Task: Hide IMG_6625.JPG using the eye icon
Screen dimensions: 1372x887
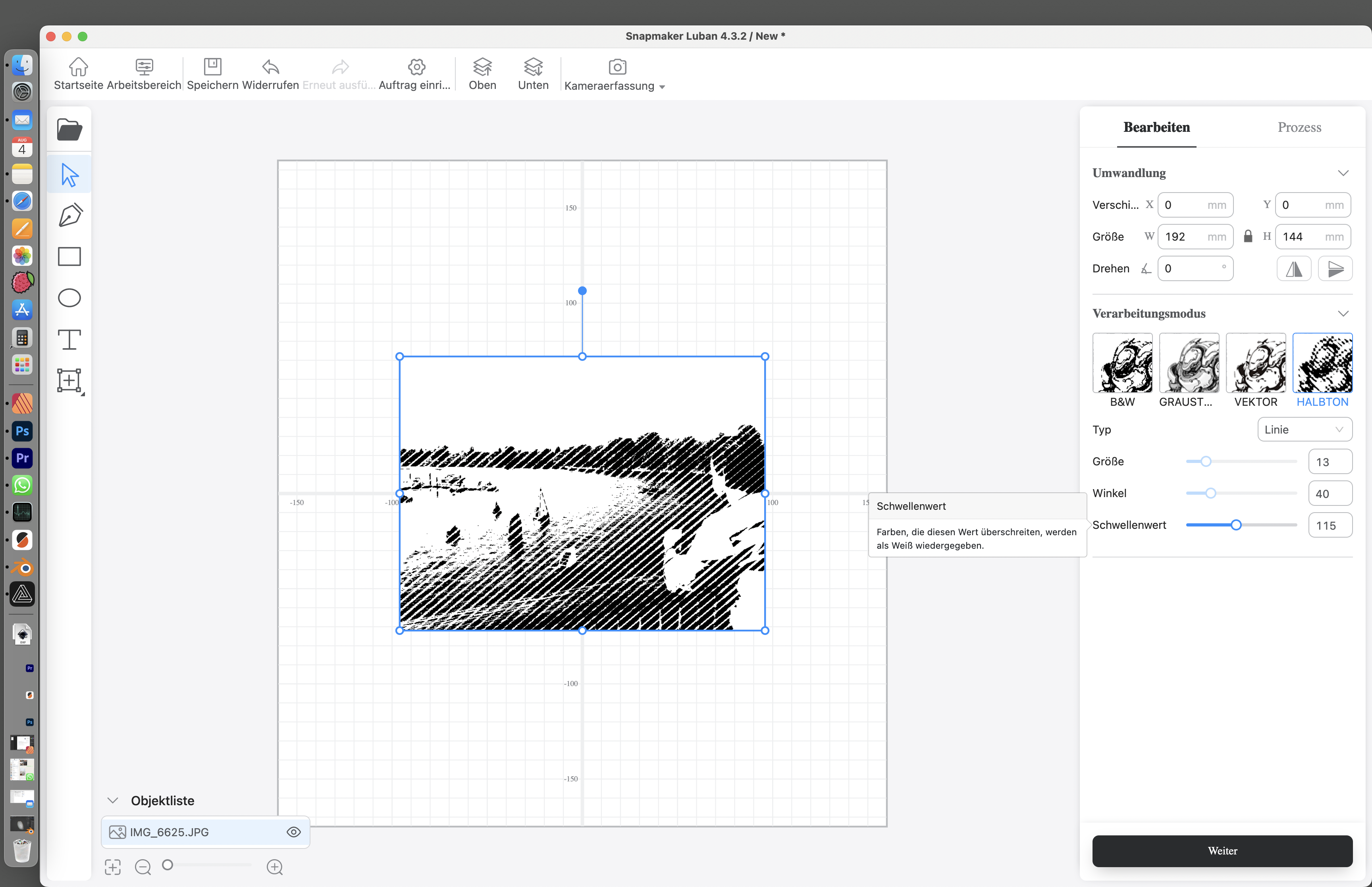Action: 294,832
